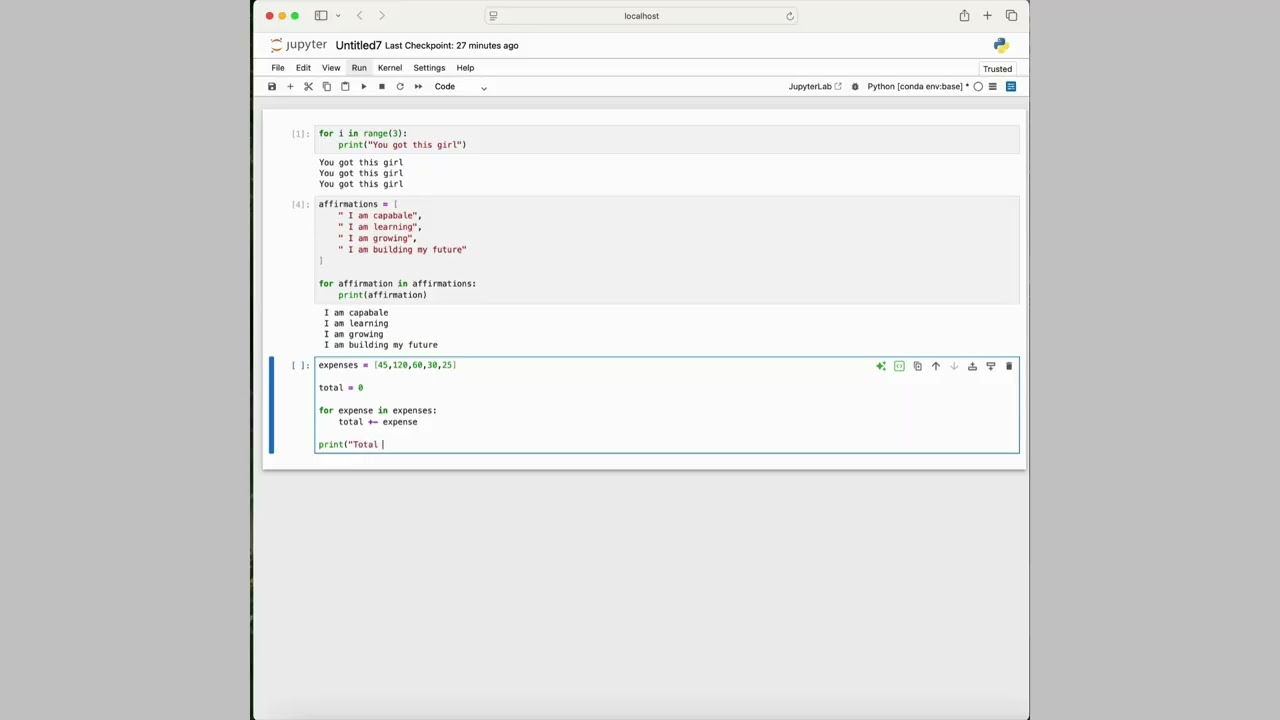Open the cell type Code dropdown

[x=460, y=87]
